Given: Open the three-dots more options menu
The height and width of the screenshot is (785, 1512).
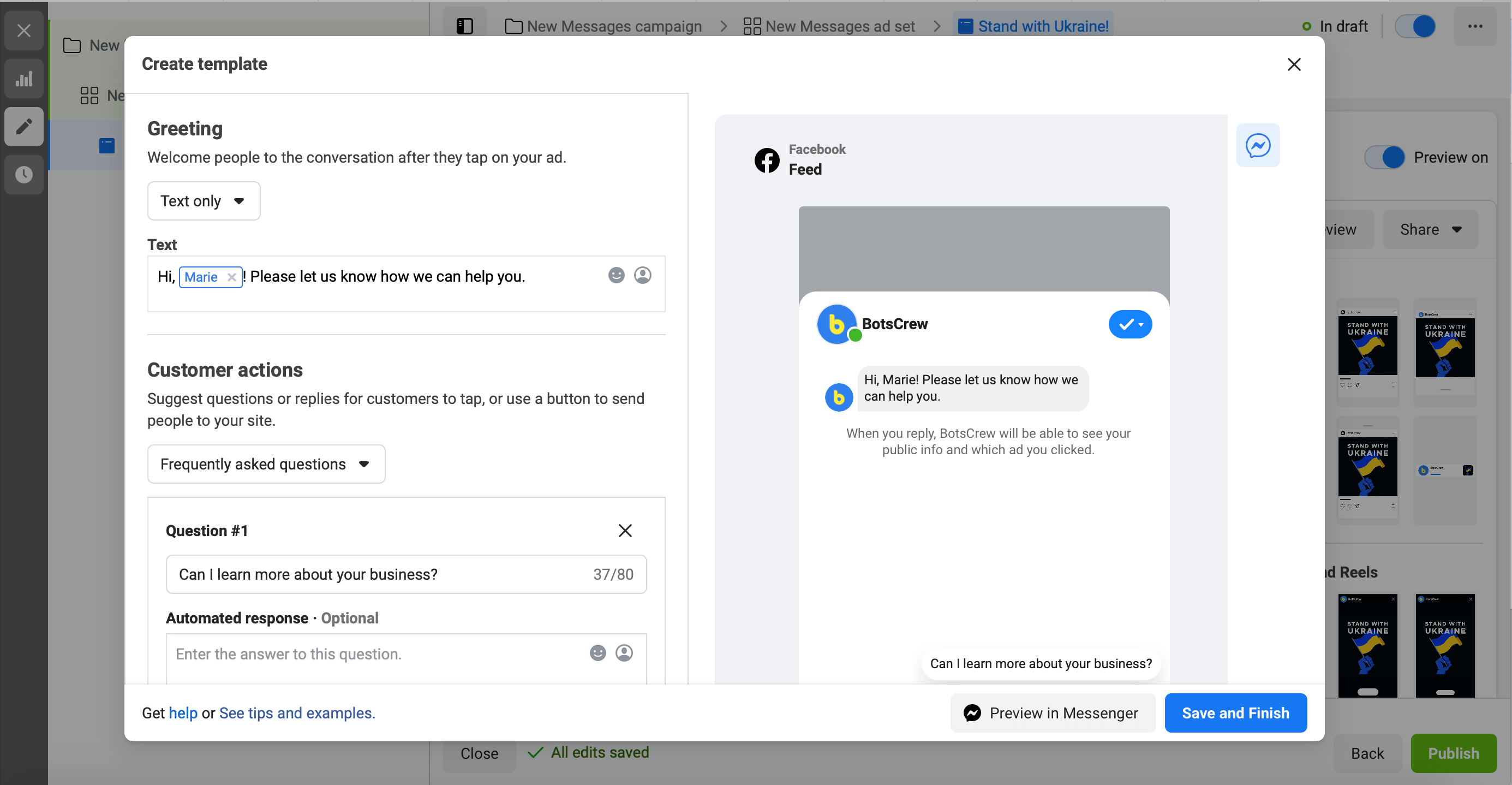Looking at the screenshot, I should (x=1474, y=26).
